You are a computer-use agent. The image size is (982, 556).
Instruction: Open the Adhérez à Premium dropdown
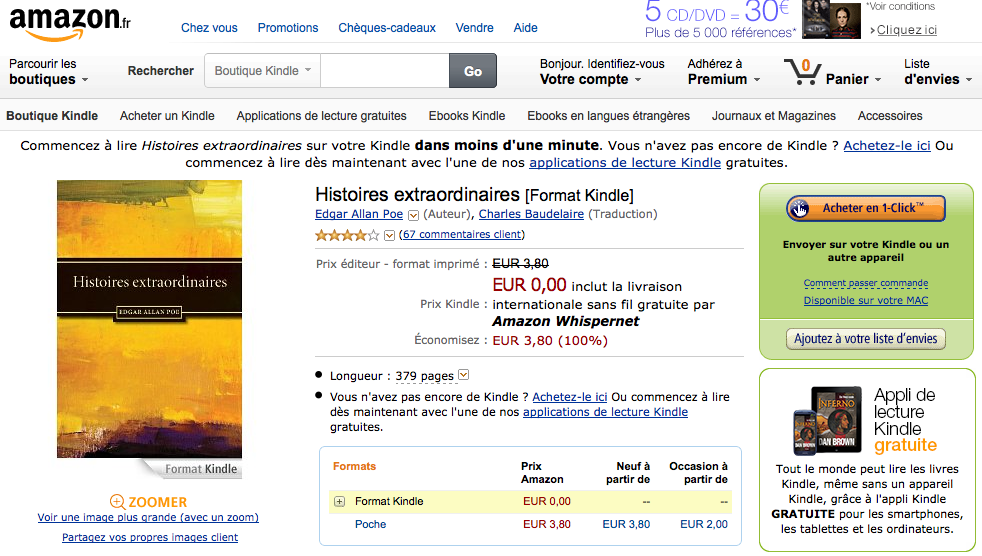click(723, 71)
